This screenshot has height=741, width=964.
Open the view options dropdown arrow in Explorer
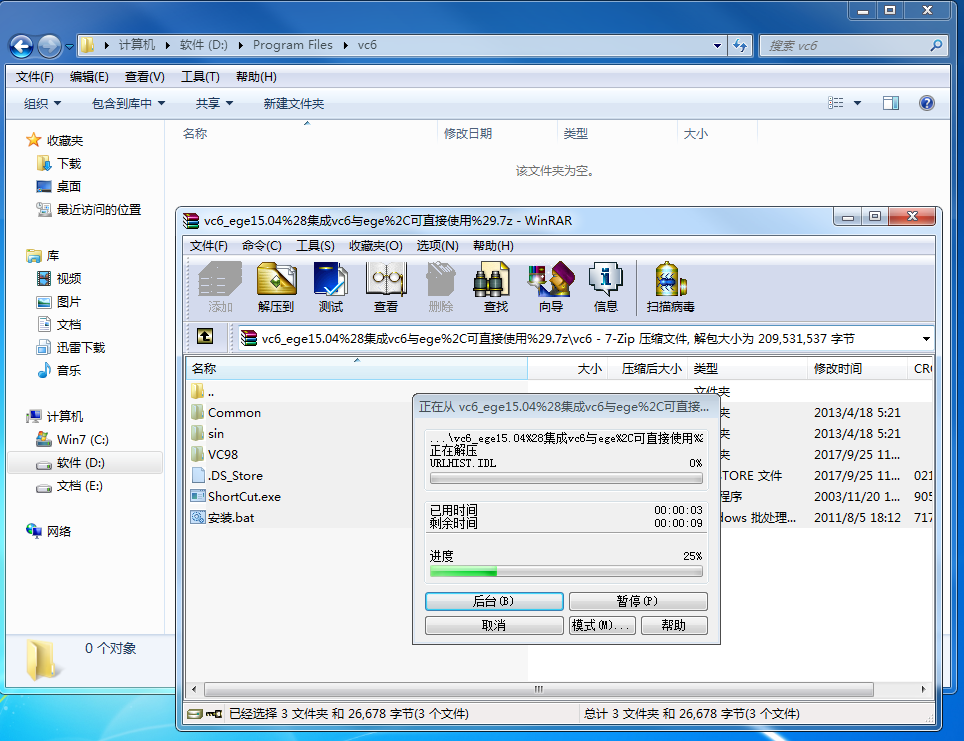click(x=857, y=103)
